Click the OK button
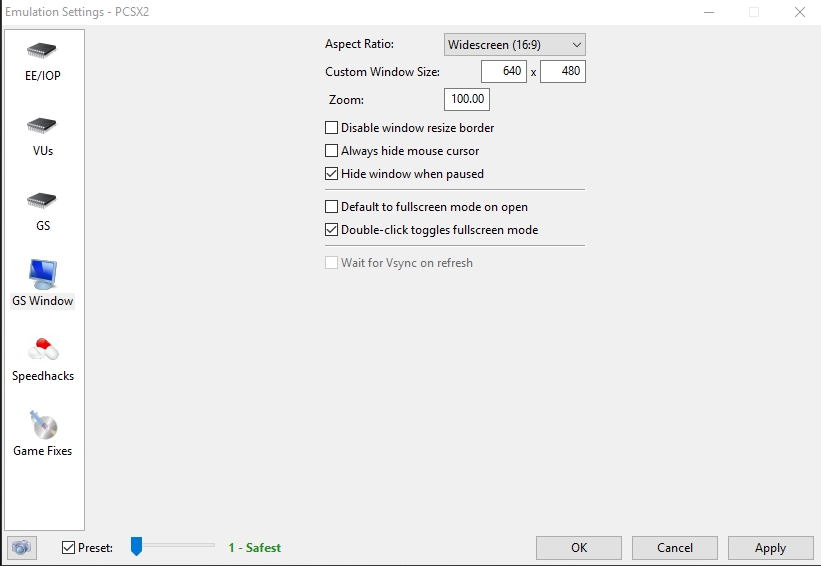Image resolution: width=821 pixels, height=566 pixels. point(579,548)
